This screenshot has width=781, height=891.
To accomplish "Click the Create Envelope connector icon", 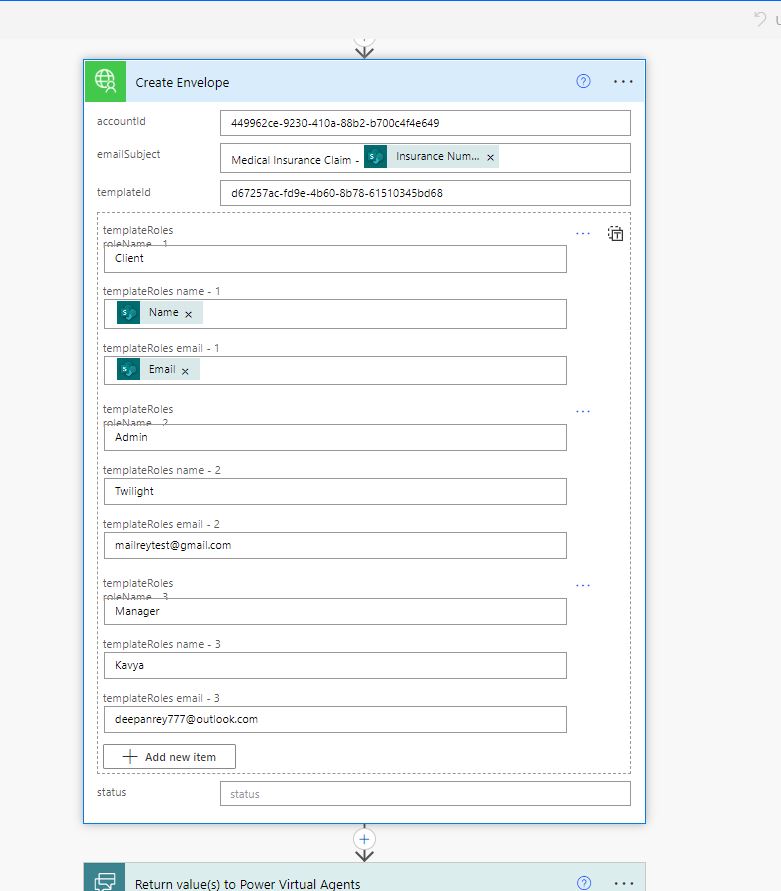I will click(x=105, y=81).
